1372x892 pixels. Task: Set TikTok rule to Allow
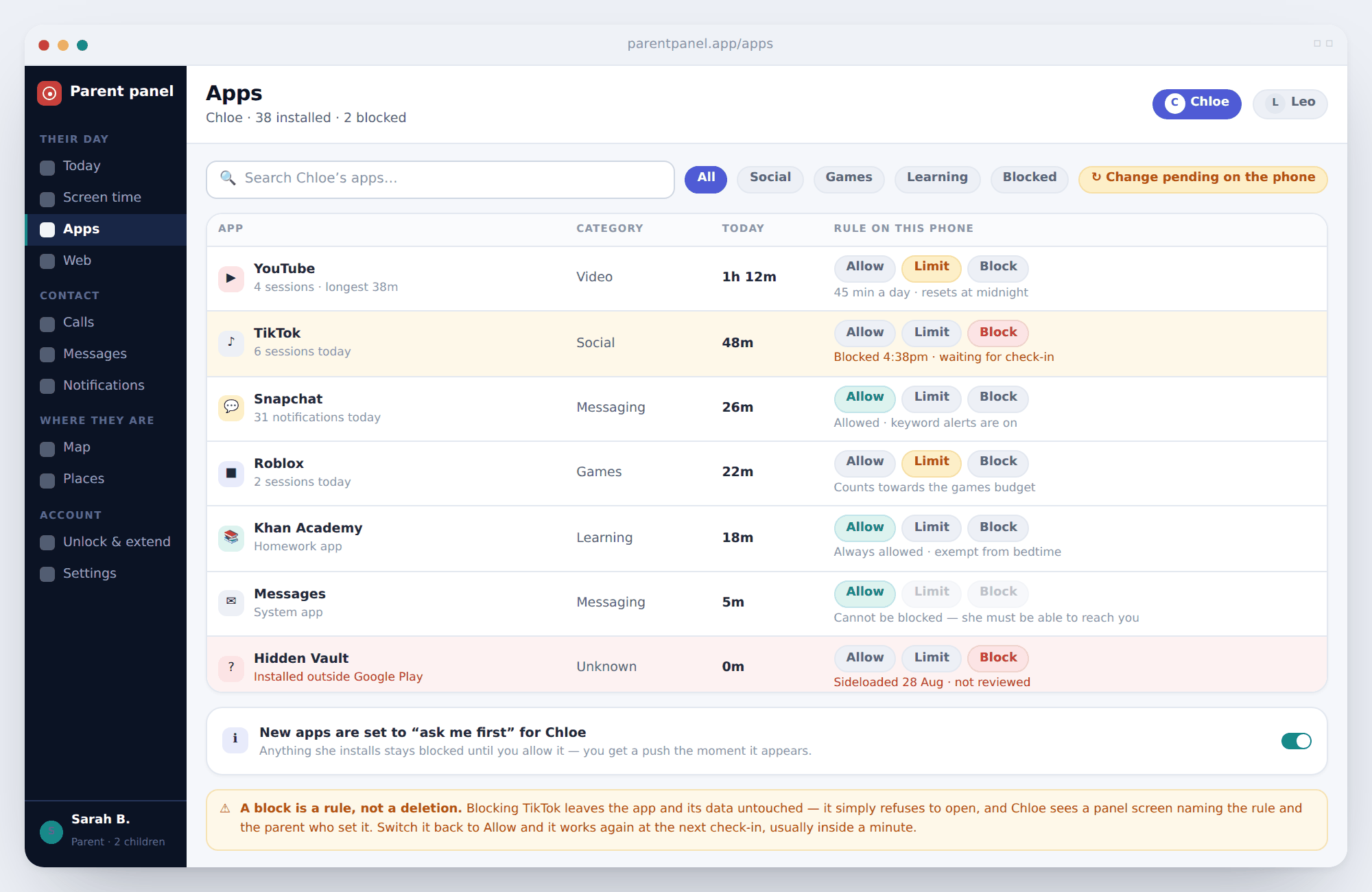click(x=864, y=333)
